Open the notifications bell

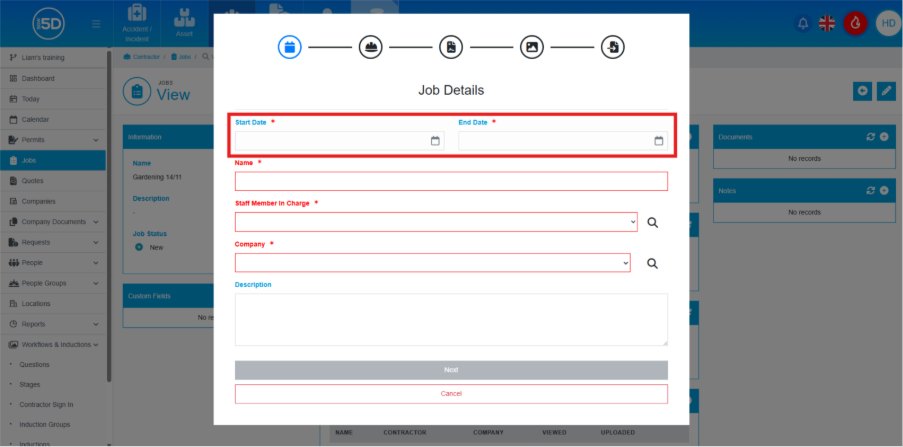click(803, 23)
